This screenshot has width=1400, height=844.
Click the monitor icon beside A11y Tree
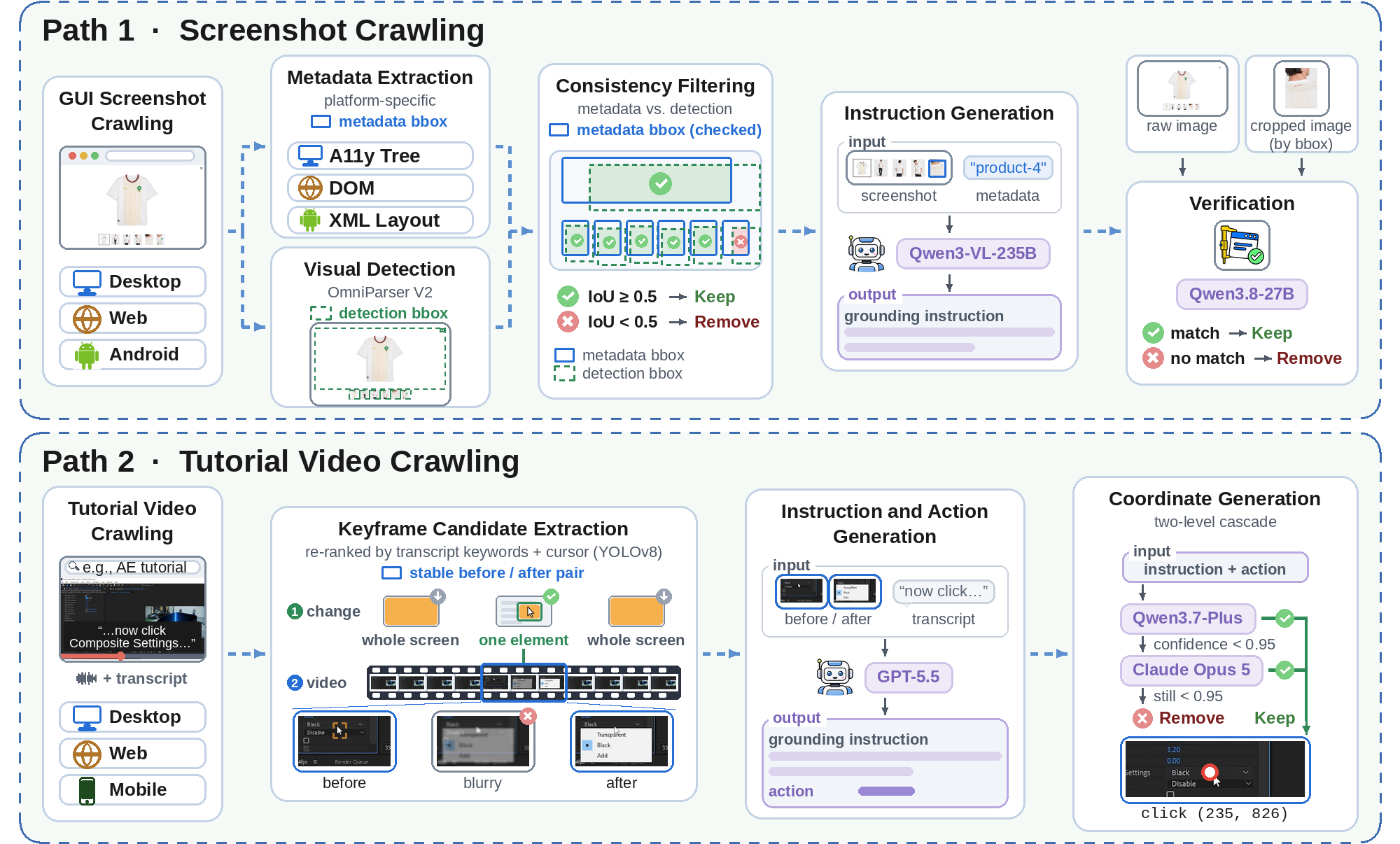(310, 155)
